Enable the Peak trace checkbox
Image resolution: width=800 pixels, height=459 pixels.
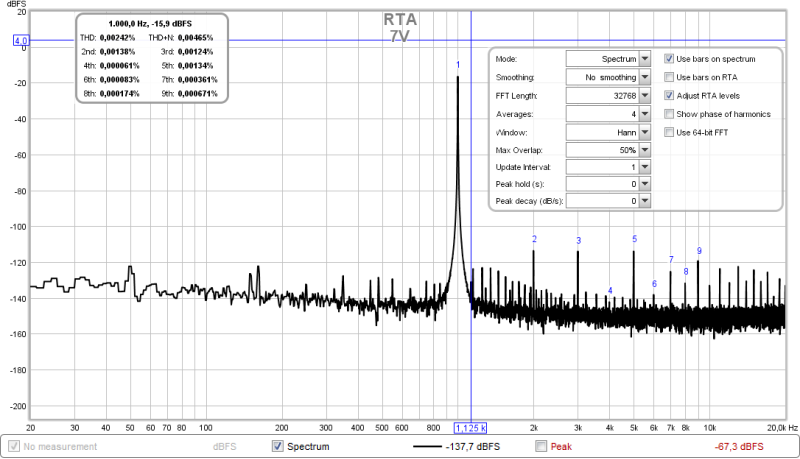[541, 446]
